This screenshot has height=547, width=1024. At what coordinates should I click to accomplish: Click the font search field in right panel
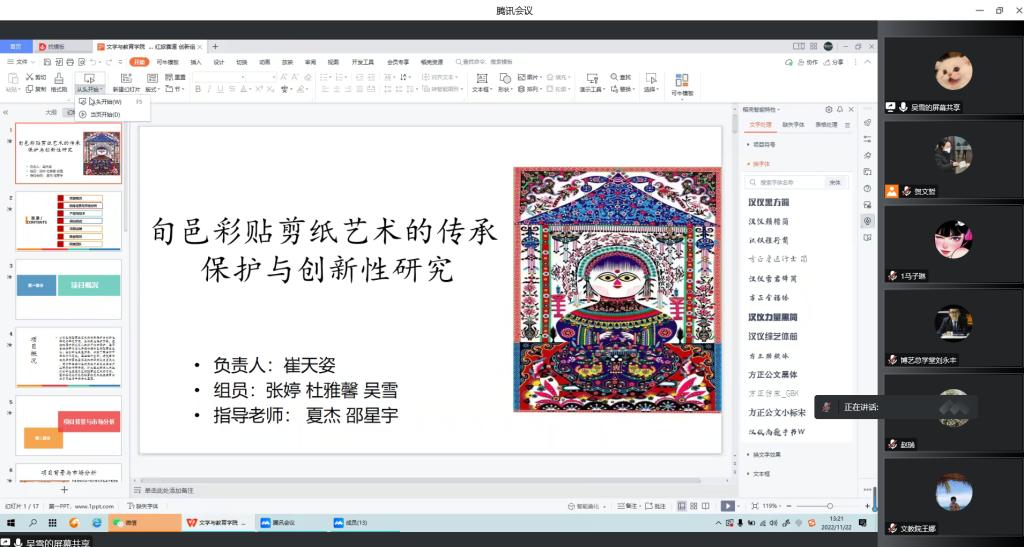(x=786, y=182)
